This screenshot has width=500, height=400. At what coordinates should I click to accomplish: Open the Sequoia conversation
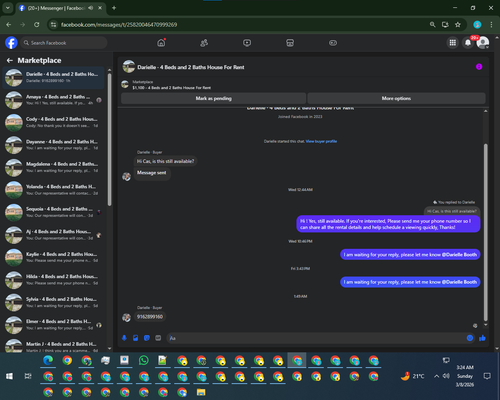click(x=53, y=212)
